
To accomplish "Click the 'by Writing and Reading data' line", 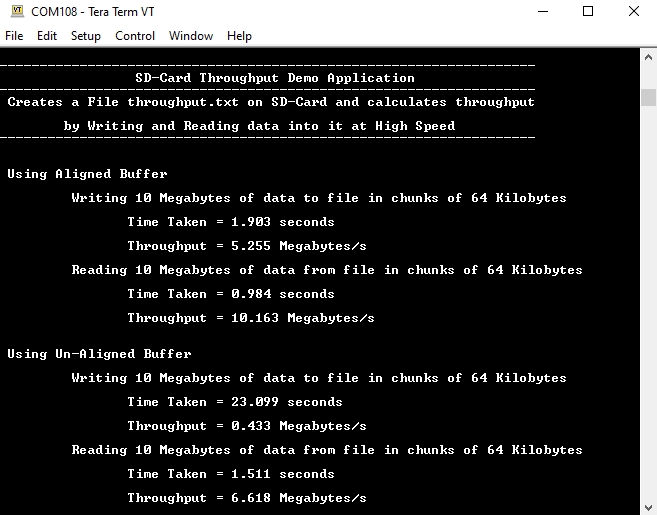I will [259, 126].
